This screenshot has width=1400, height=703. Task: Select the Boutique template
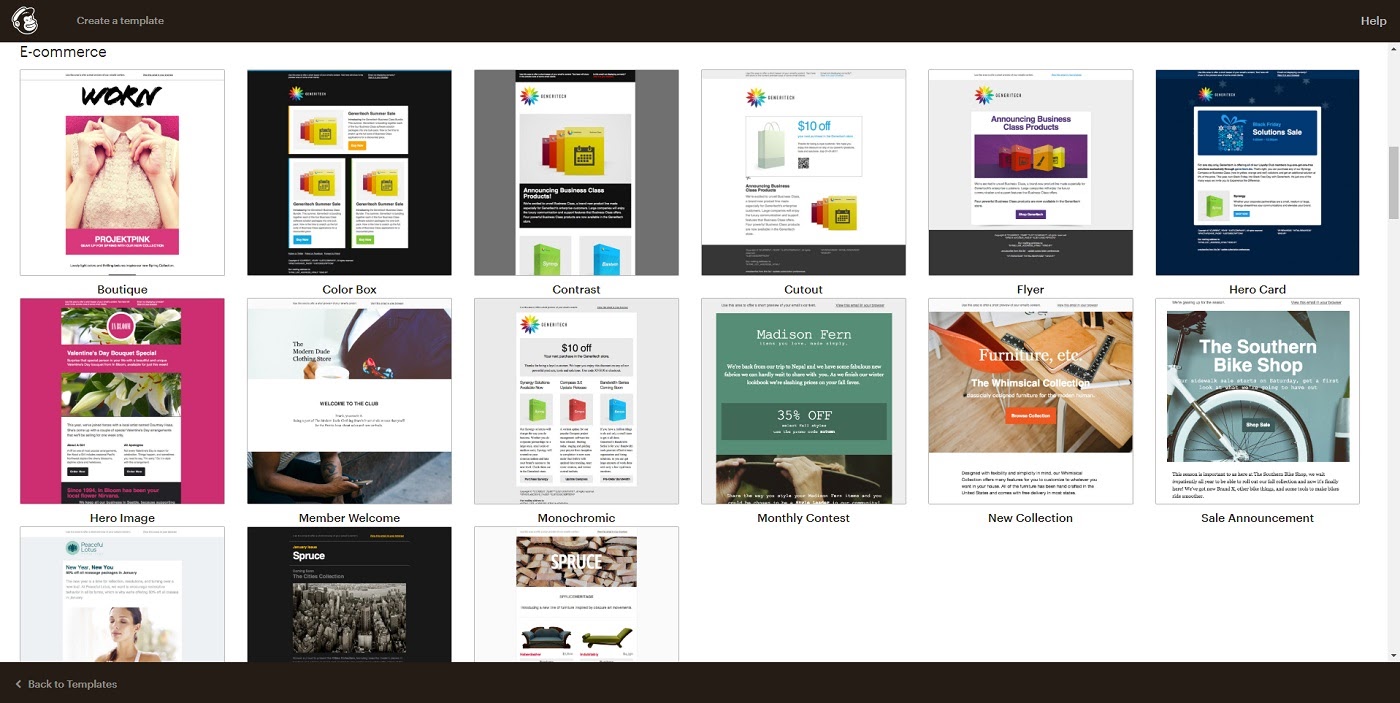(x=122, y=171)
